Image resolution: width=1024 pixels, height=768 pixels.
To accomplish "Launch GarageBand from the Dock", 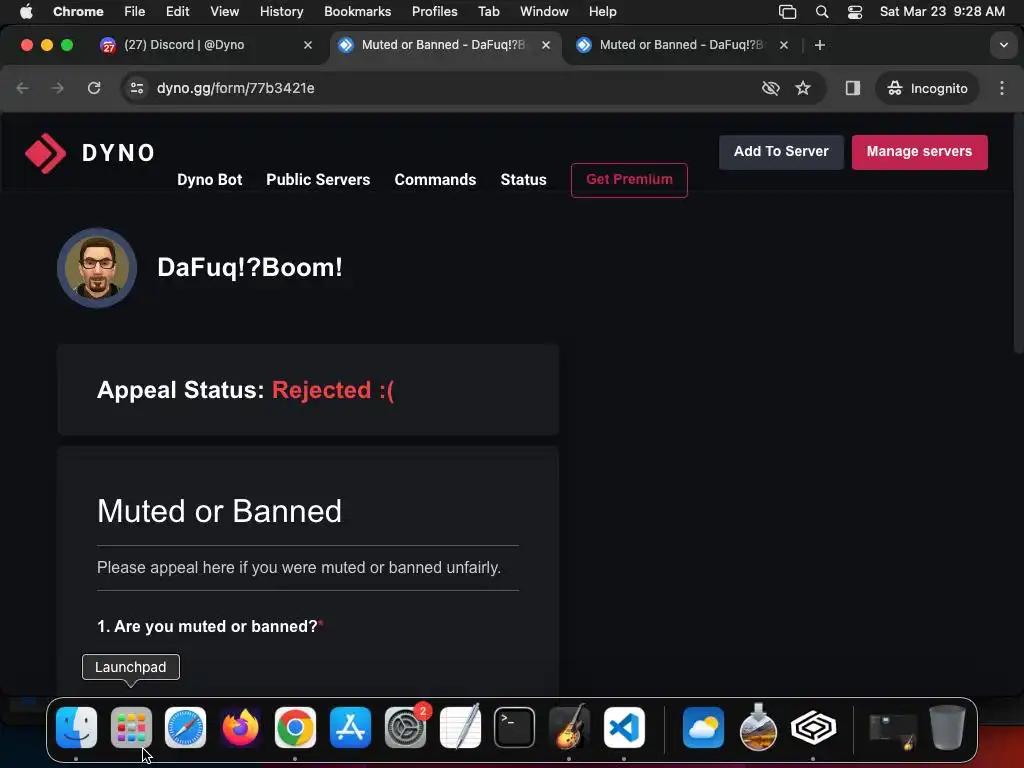I will 569,727.
